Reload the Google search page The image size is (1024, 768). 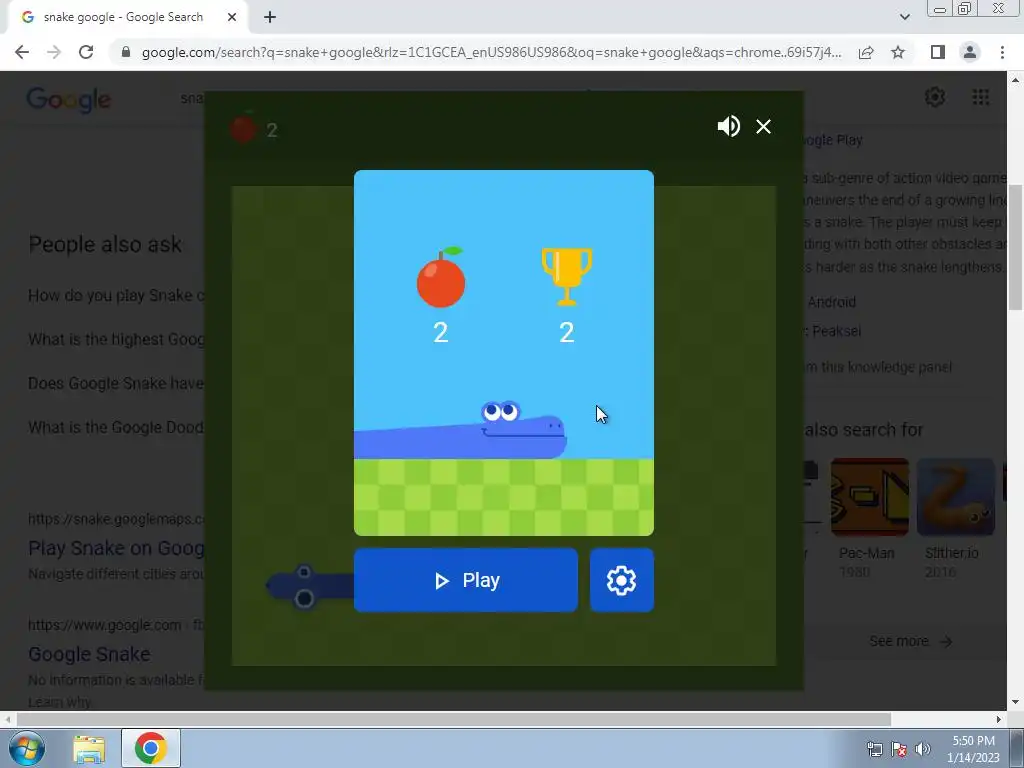tap(86, 52)
